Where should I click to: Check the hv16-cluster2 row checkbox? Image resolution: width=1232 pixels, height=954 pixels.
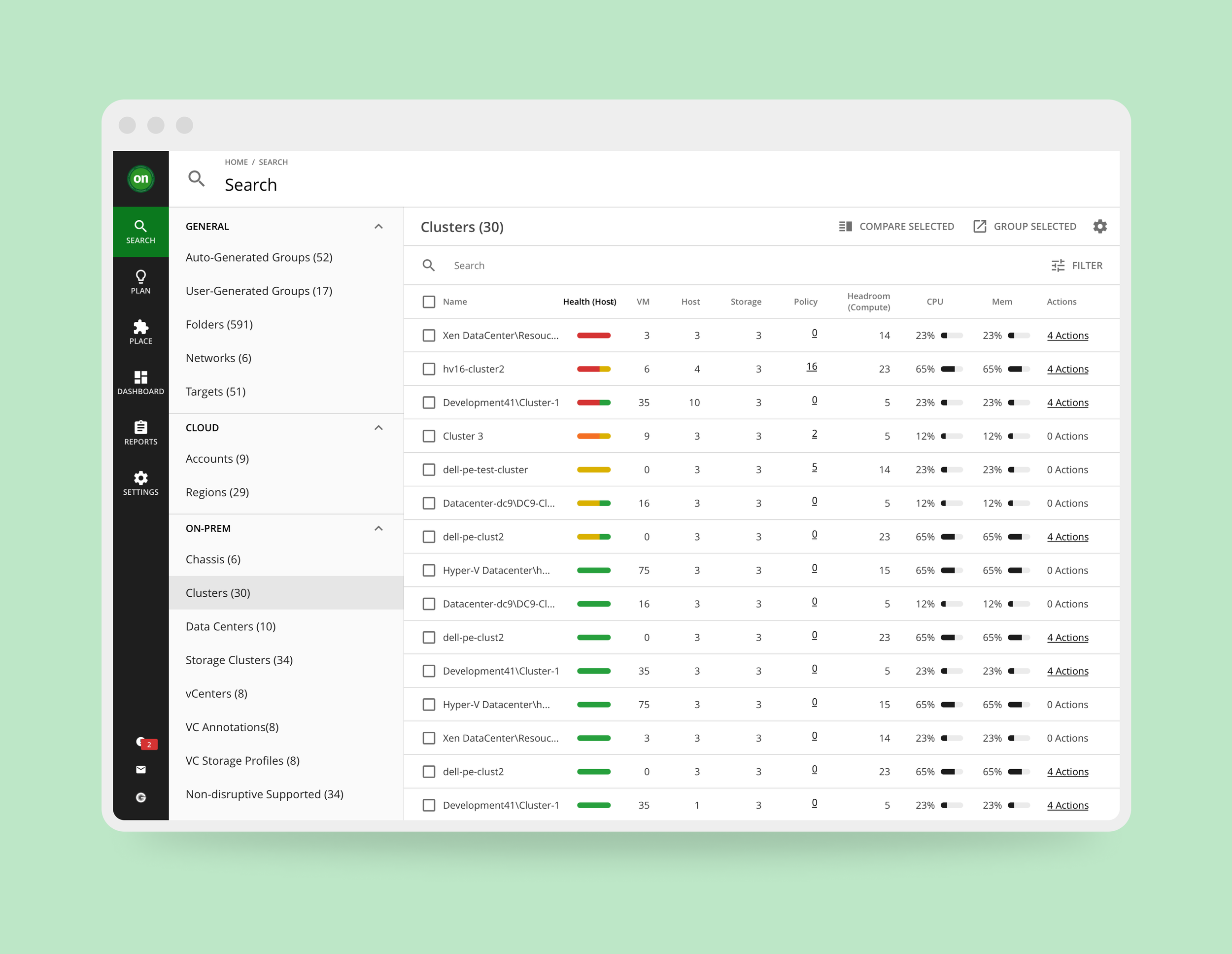coord(429,369)
